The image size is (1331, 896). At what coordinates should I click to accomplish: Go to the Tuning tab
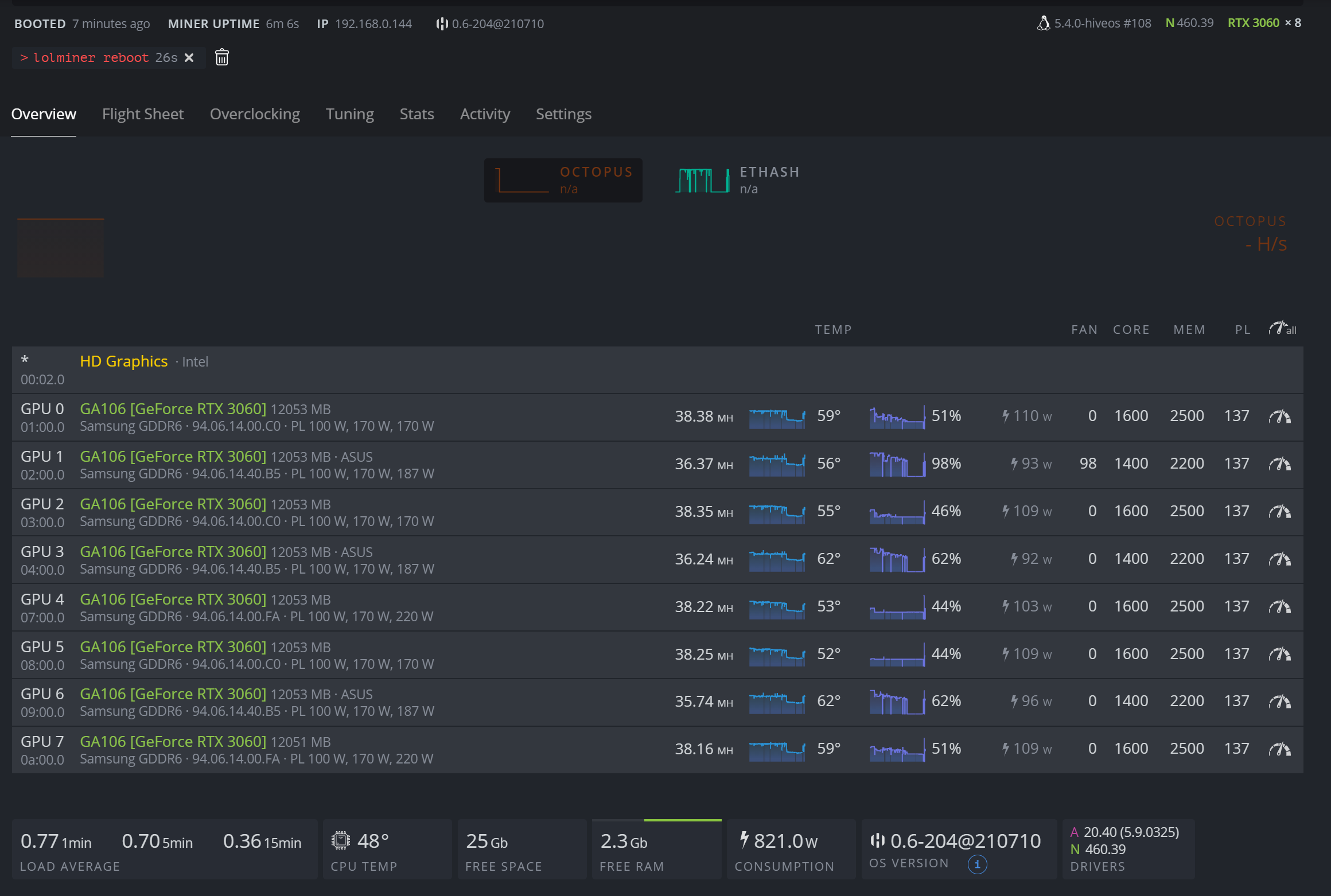coord(350,114)
